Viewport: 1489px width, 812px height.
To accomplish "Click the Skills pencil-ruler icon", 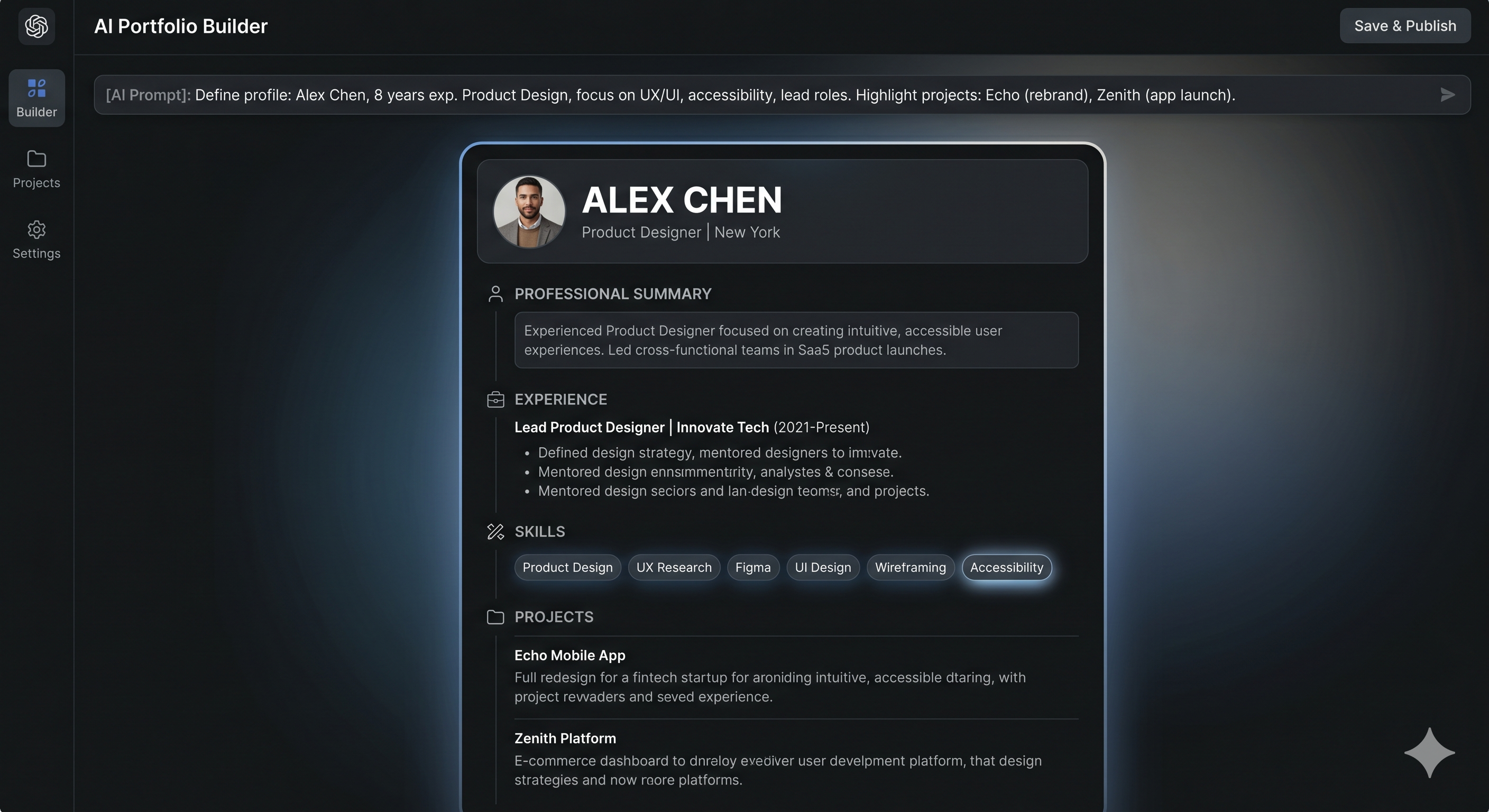I will (x=495, y=532).
